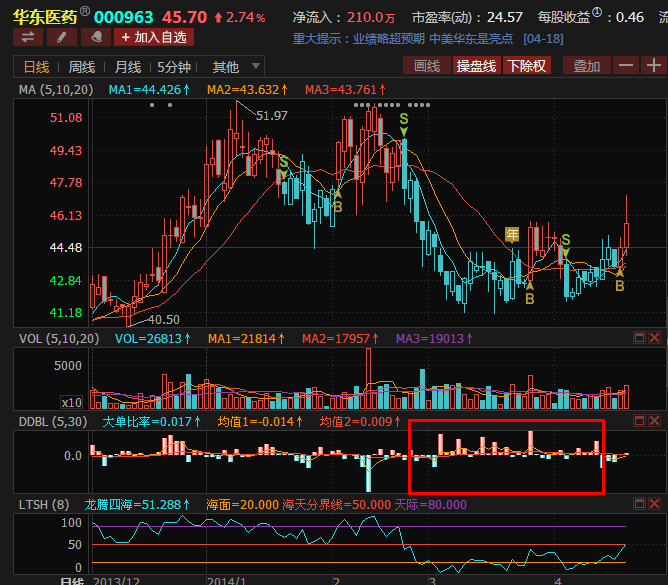Select the pencil drawing tool icon

61,37
